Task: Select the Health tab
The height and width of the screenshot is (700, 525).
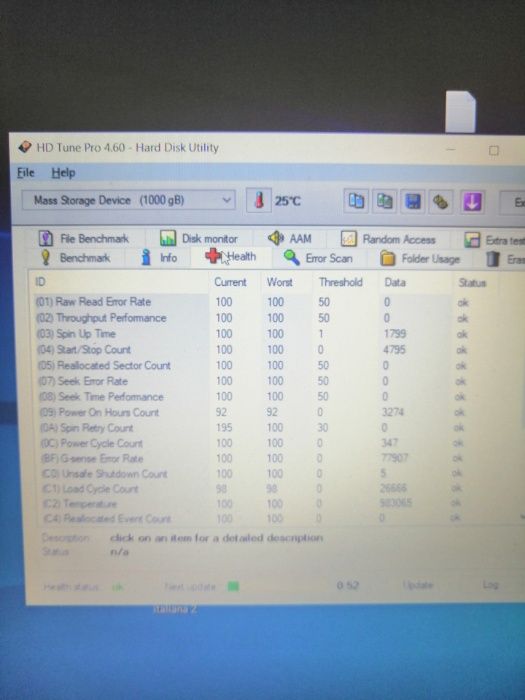Action: (231, 257)
